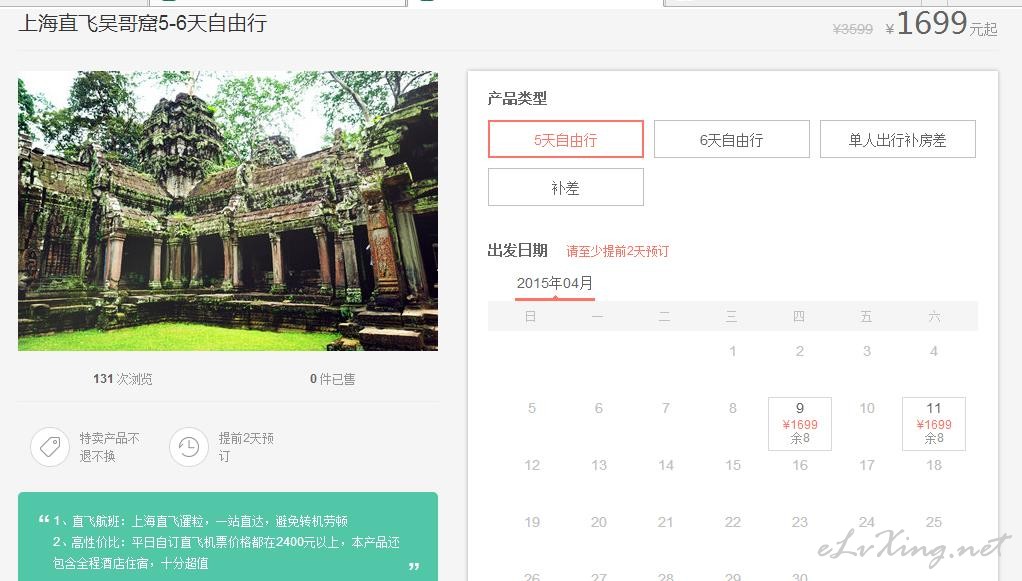Click calendar date 4
This screenshot has height=581, width=1022.
(x=934, y=351)
